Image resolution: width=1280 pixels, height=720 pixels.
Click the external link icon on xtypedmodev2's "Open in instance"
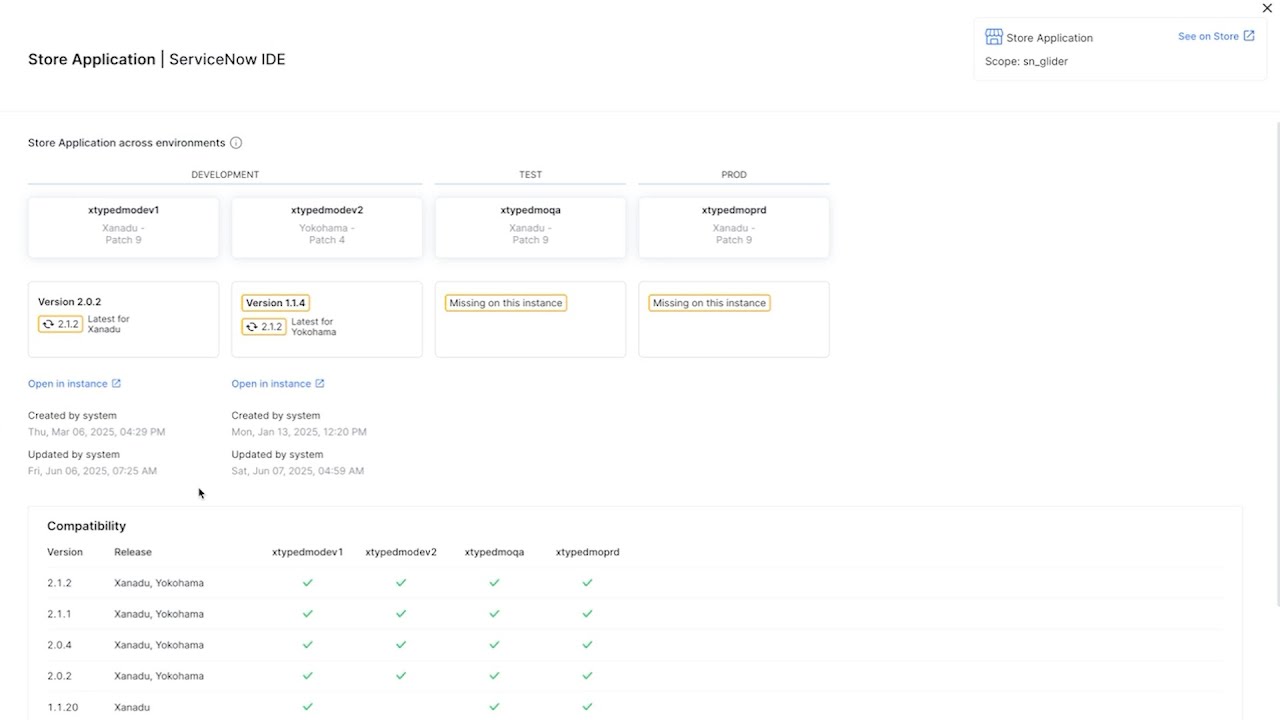319,383
